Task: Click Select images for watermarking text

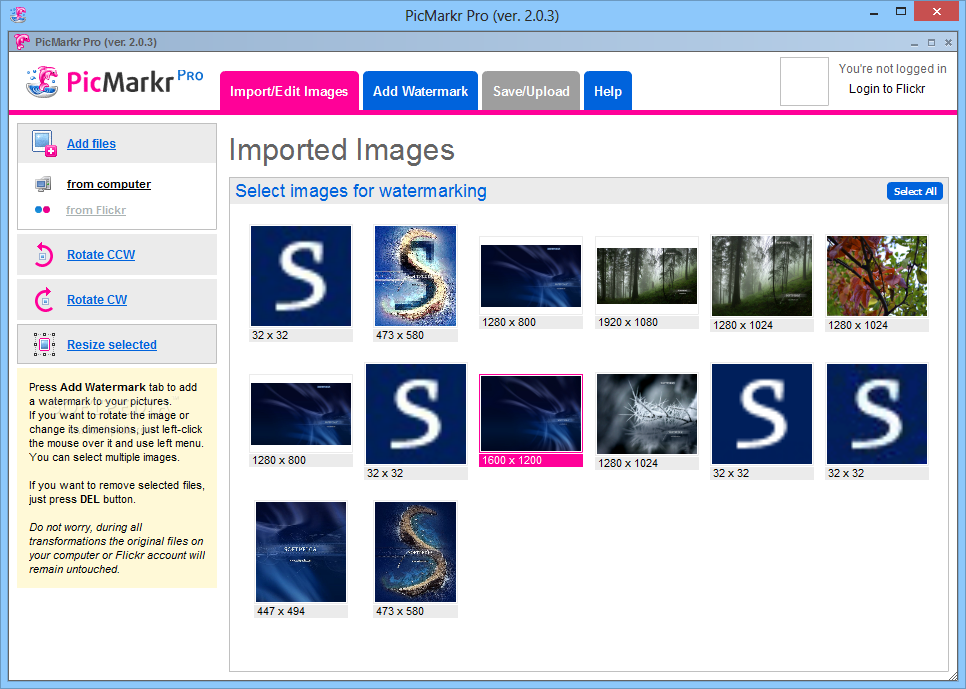Action: click(x=361, y=191)
